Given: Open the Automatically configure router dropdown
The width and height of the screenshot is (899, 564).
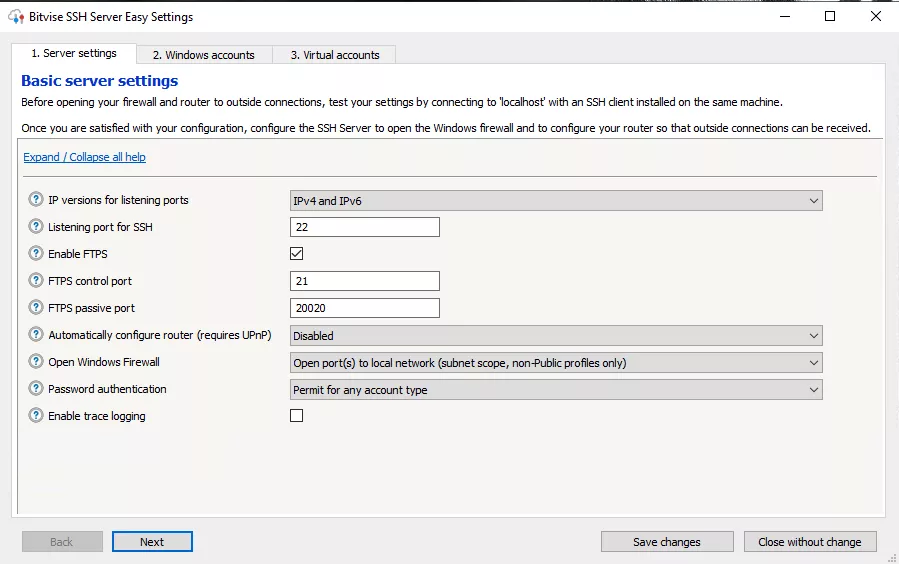Looking at the screenshot, I should 556,336.
